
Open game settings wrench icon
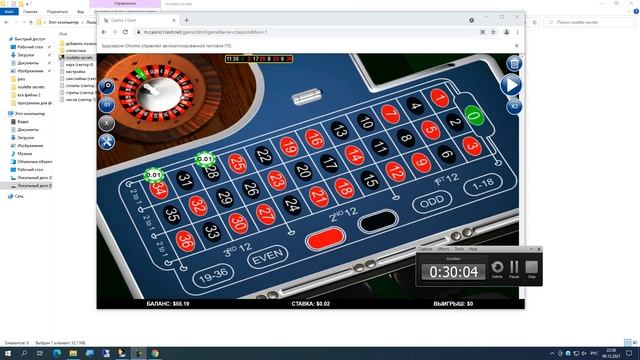click(107, 142)
